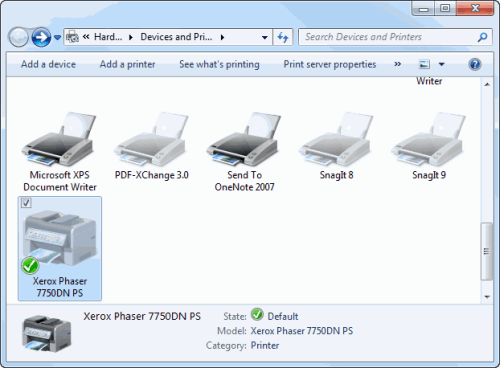Viewport: 500px width, 368px height.
Task: Open the recent pages dropdown next to Forward
Action: click(x=57, y=37)
